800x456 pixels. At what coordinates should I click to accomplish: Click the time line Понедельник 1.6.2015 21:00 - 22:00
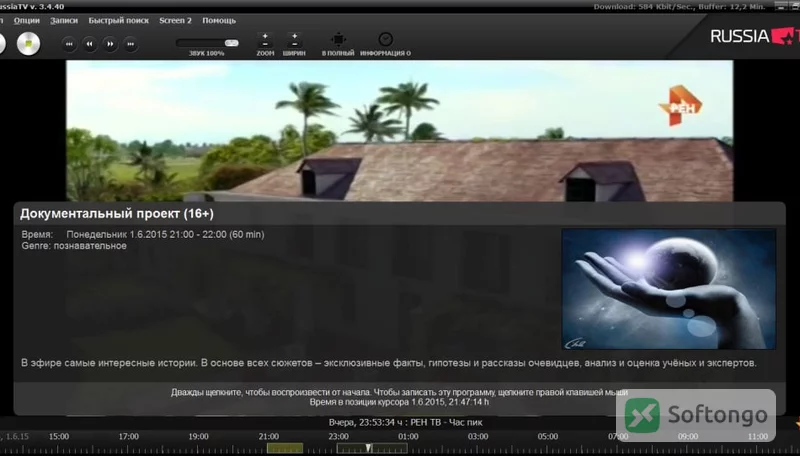click(165, 235)
